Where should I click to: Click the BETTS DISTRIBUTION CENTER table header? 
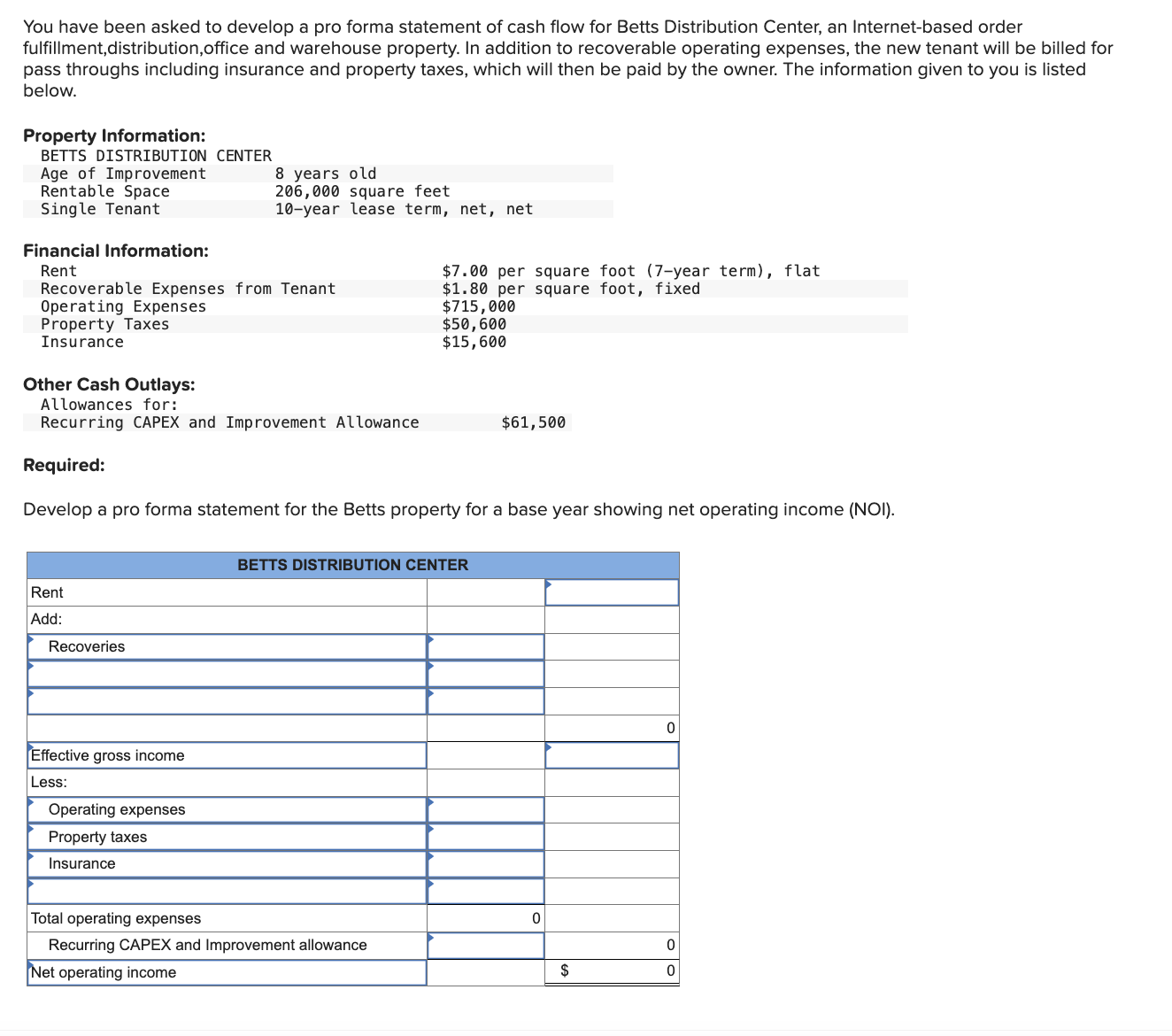coord(353,564)
